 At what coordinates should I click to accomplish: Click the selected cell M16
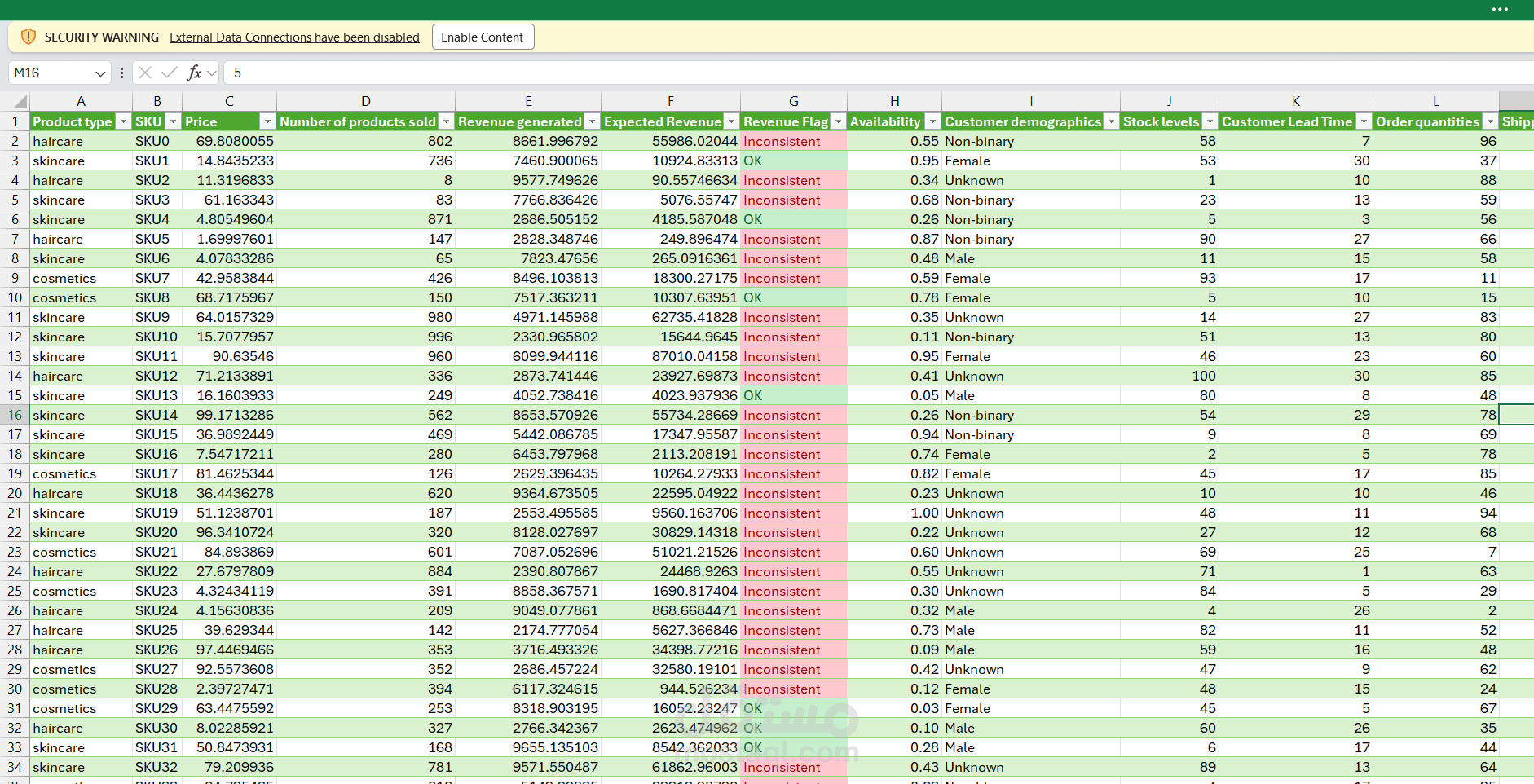(x=1517, y=415)
